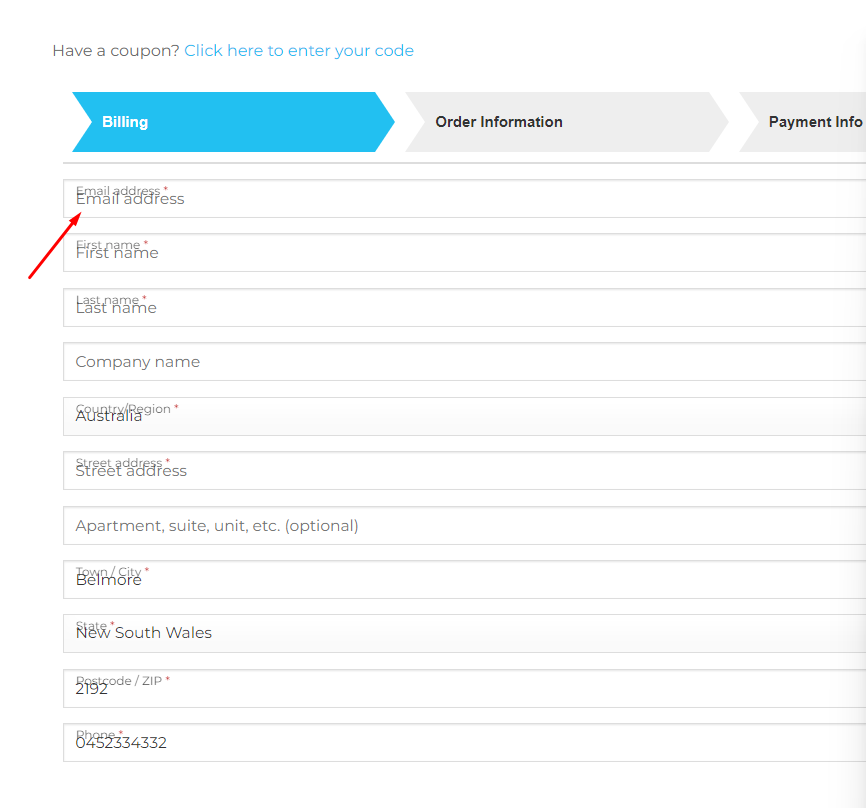Open the Order Information step
The width and height of the screenshot is (866, 808).
[567, 122]
